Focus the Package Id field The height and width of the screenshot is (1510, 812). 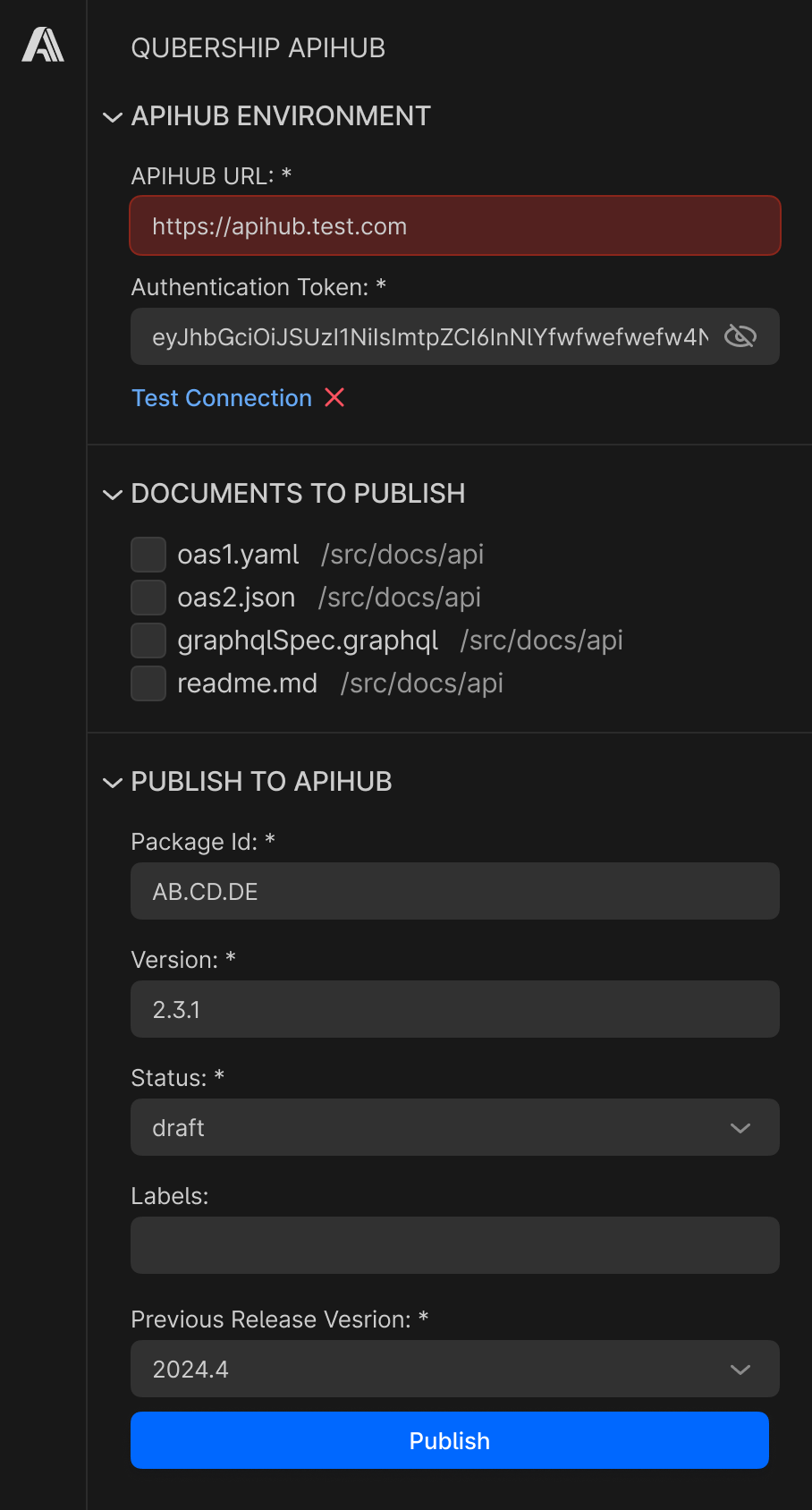coord(455,891)
